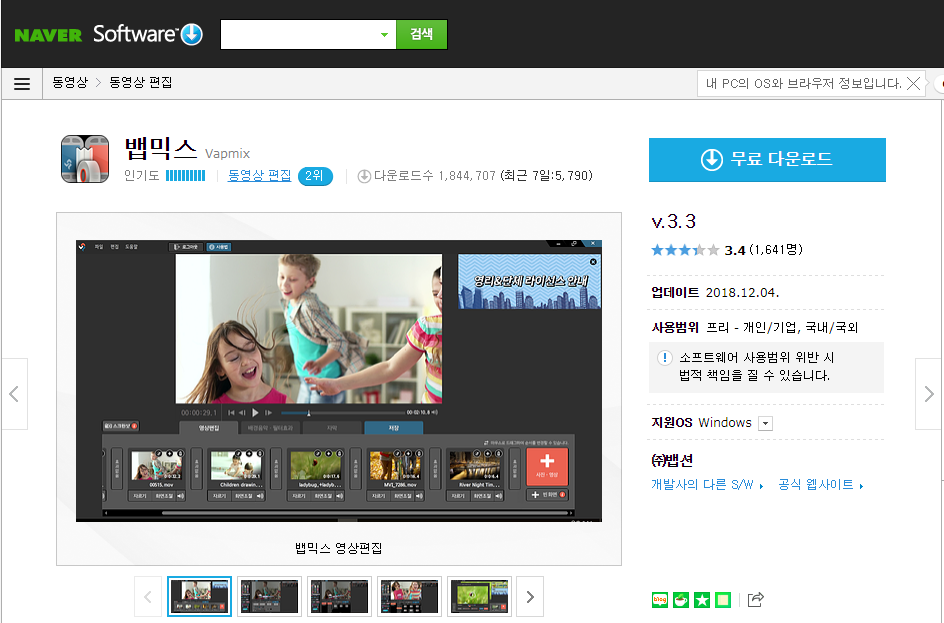Click the blue 동영상 편집 category link

tap(259, 175)
